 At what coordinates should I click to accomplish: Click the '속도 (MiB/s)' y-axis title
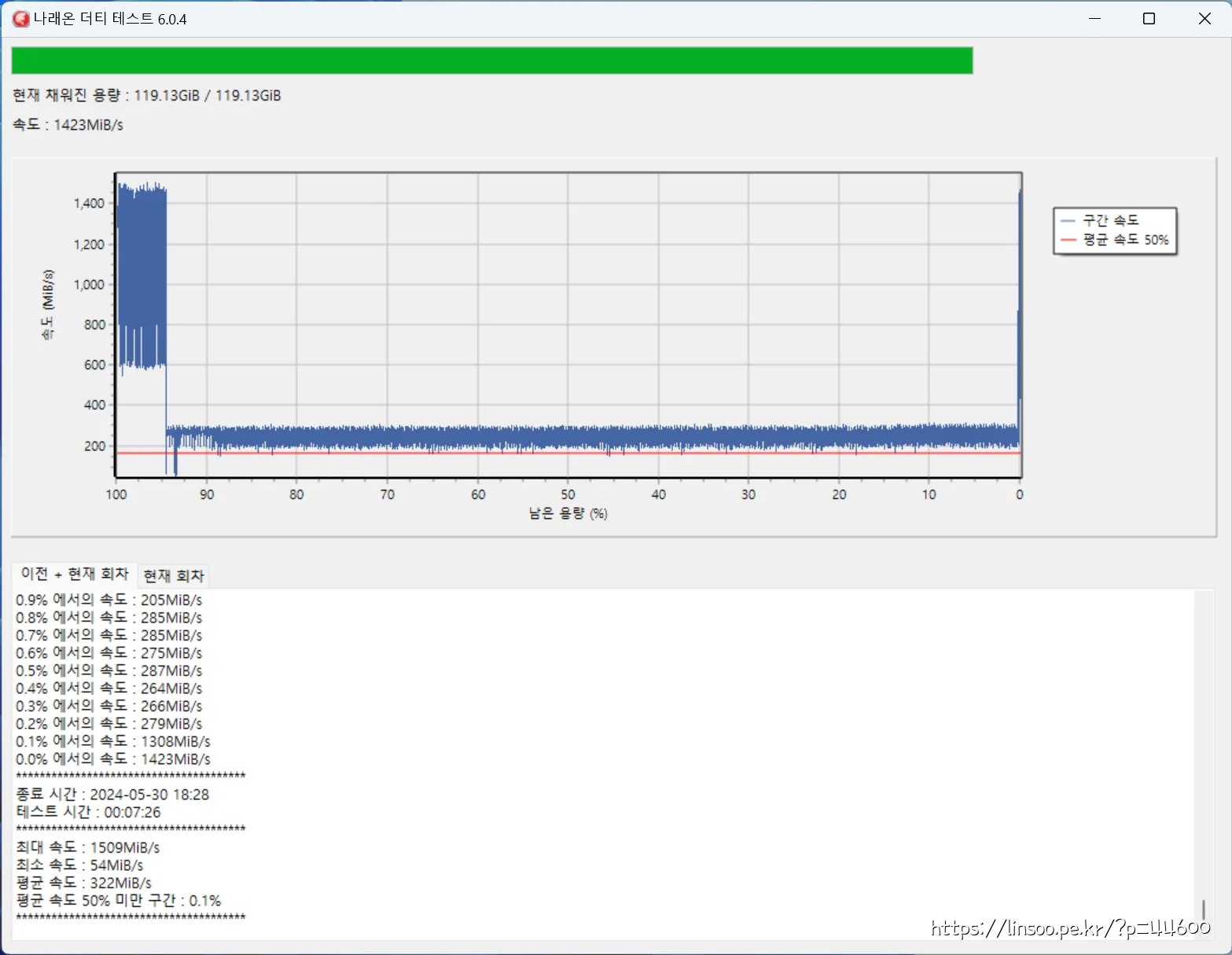pos(48,305)
